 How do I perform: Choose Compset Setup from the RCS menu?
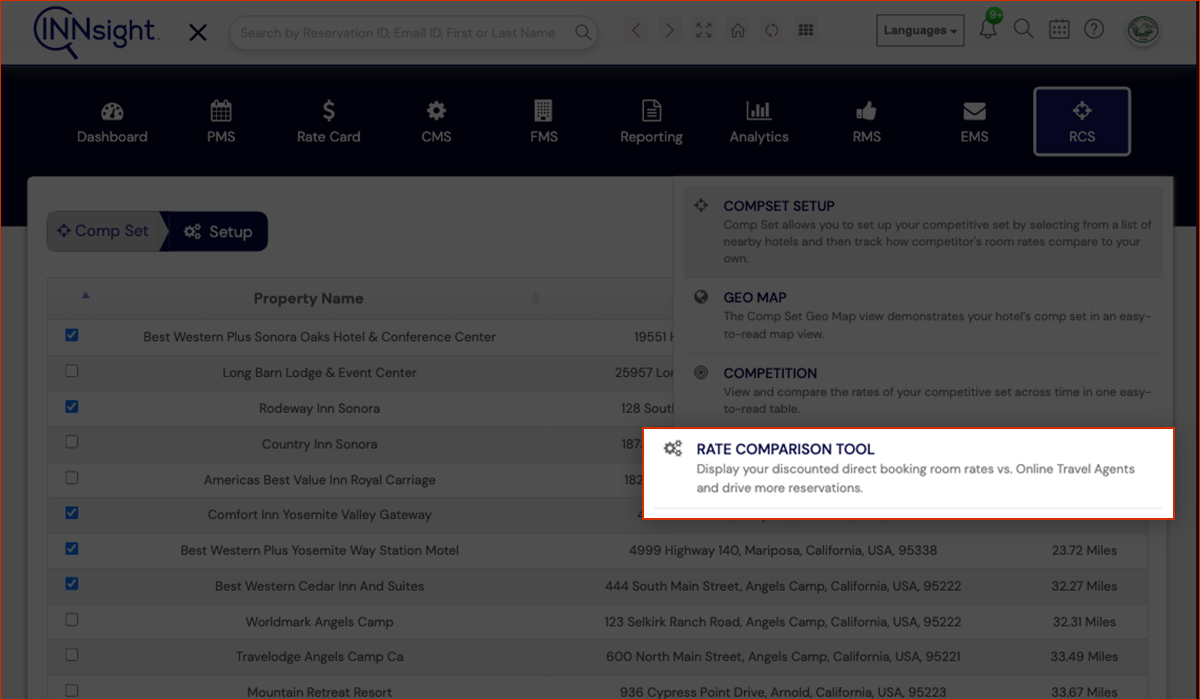923,231
